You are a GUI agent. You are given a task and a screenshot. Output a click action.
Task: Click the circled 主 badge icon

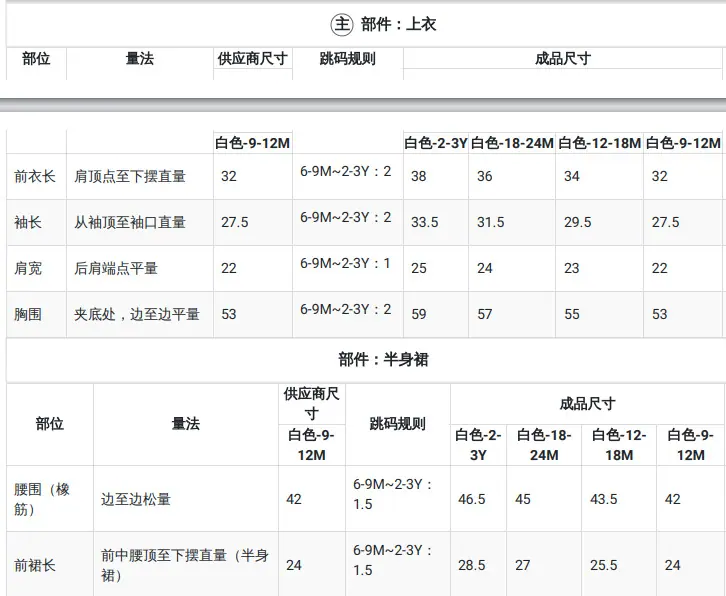pos(342,25)
